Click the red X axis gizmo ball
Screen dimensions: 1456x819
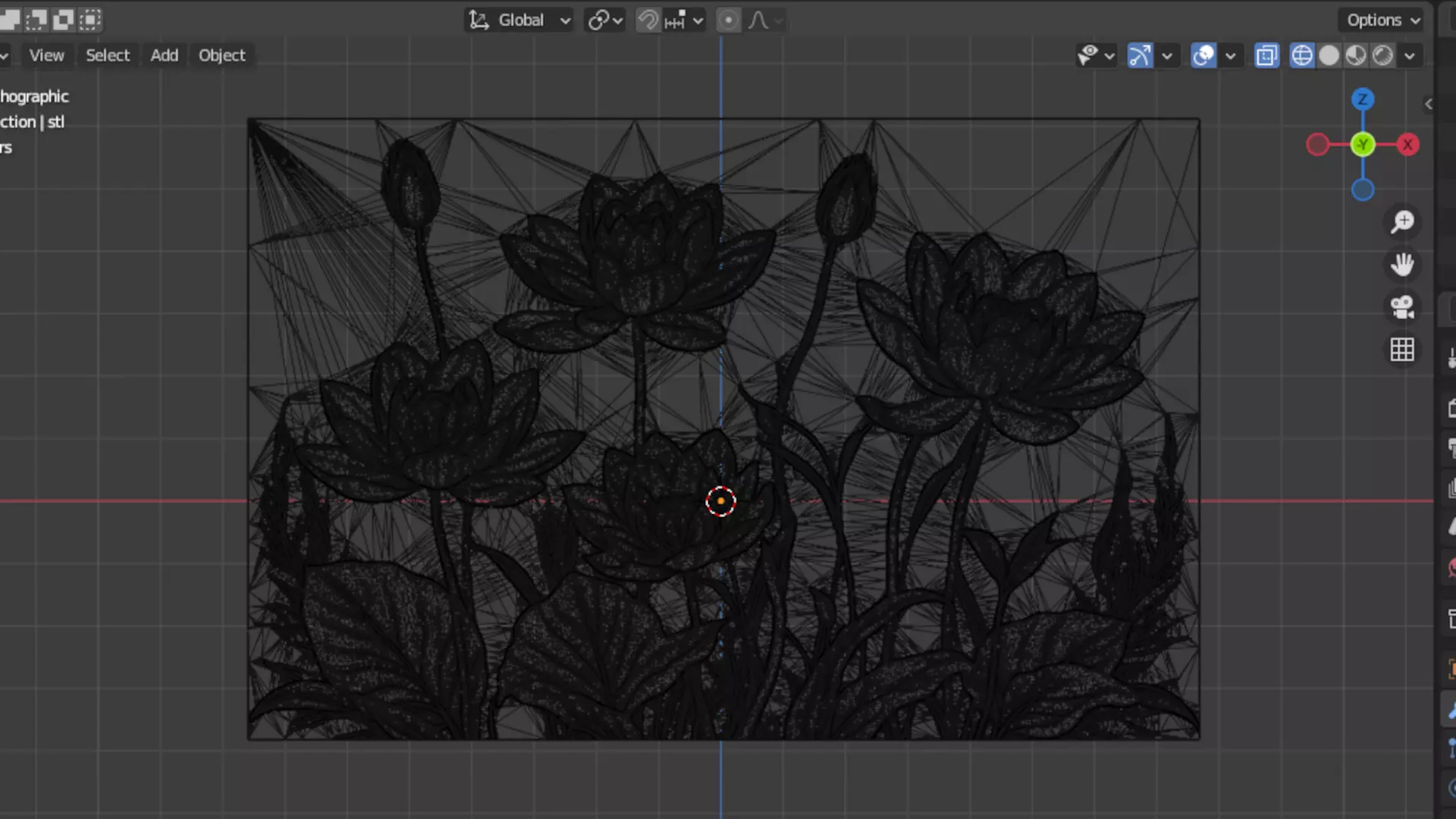[x=1407, y=144]
